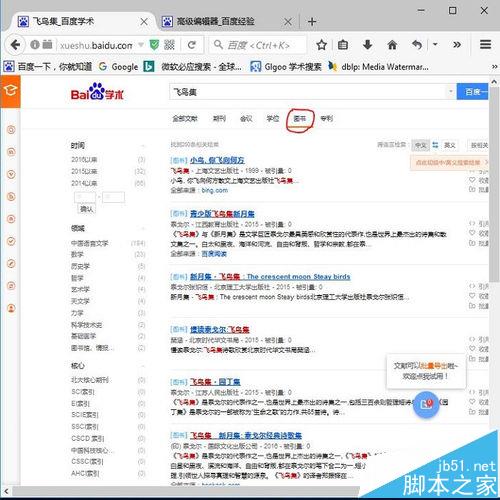Collapse the 时间 filter section
Viewport: 500px width, 500px height.
coord(143,146)
